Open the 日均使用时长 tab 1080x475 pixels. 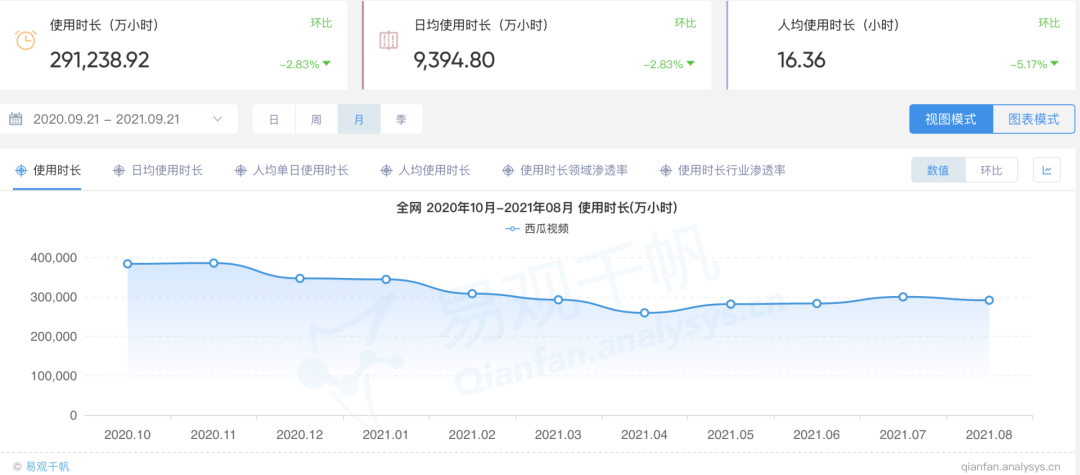pyautogui.click(x=158, y=170)
